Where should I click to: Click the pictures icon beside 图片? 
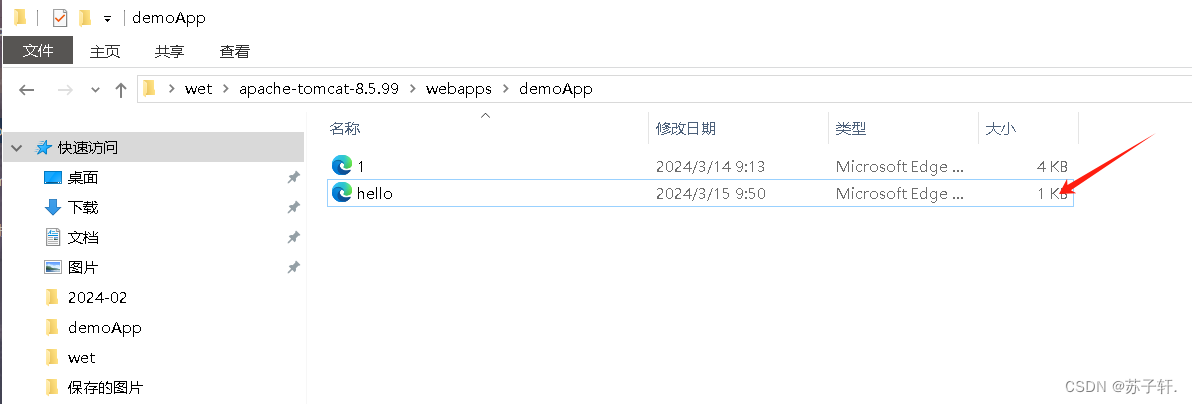coord(52,268)
